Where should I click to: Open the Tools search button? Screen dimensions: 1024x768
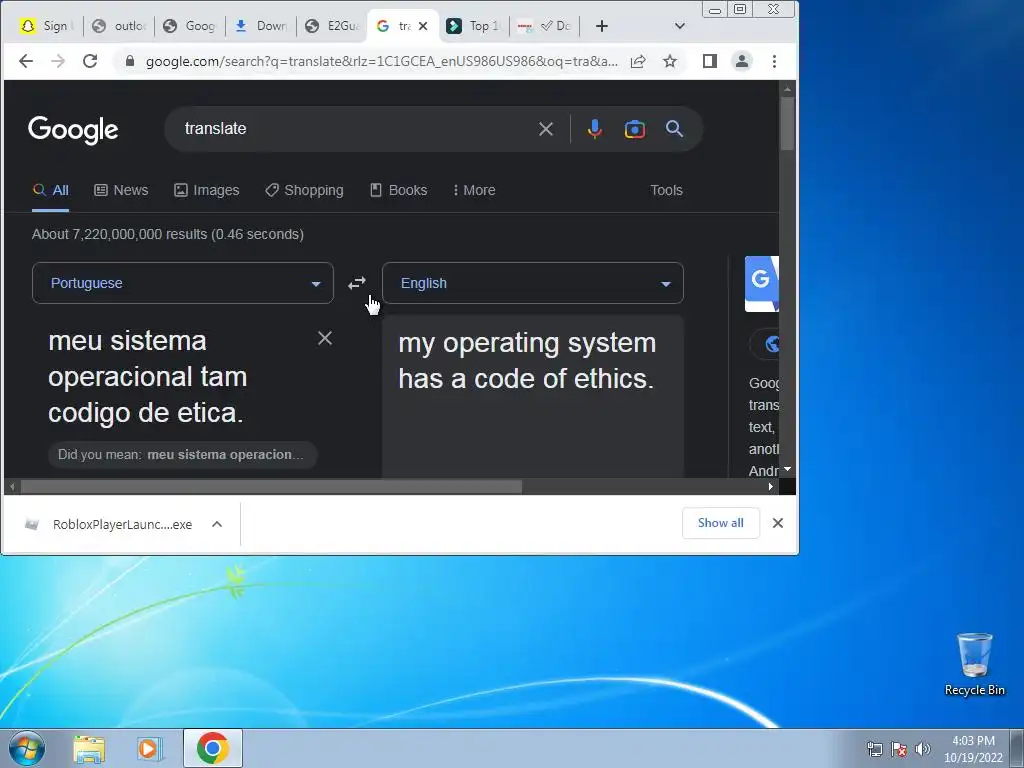(x=666, y=190)
